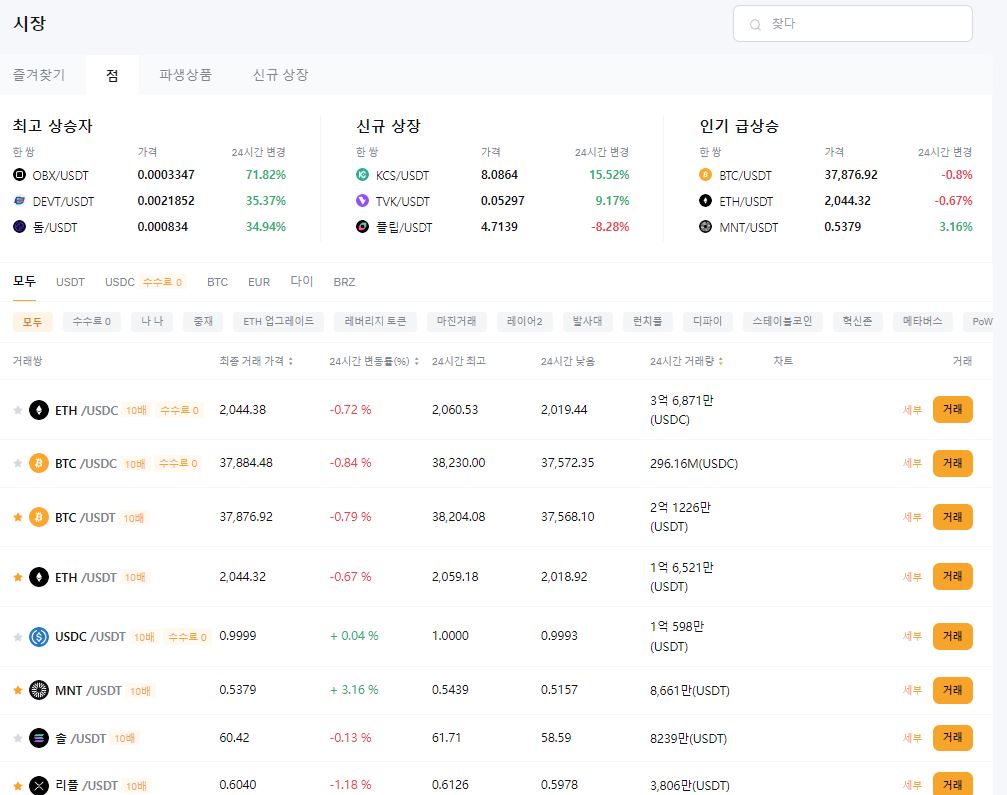The width and height of the screenshot is (1007, 795).
Task: Click the Solana icon in 솔/USDT row
Action: [39, 738]
